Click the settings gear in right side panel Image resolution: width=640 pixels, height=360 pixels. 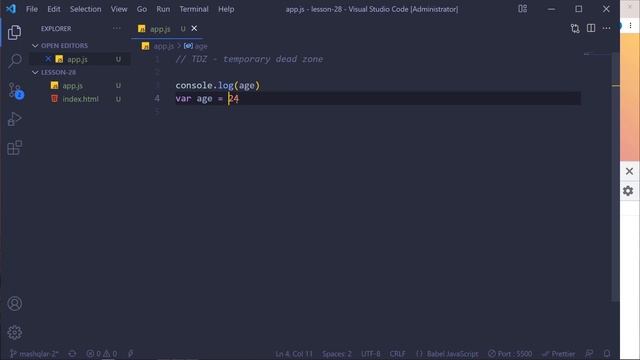point(628,191)
